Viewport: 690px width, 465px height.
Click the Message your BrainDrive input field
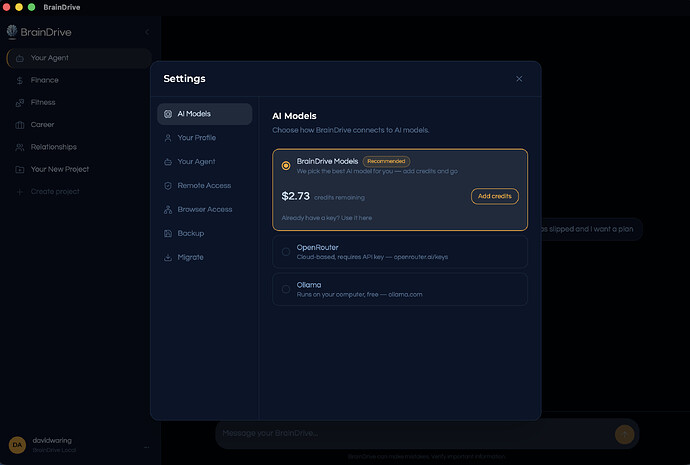coord(414,433)
